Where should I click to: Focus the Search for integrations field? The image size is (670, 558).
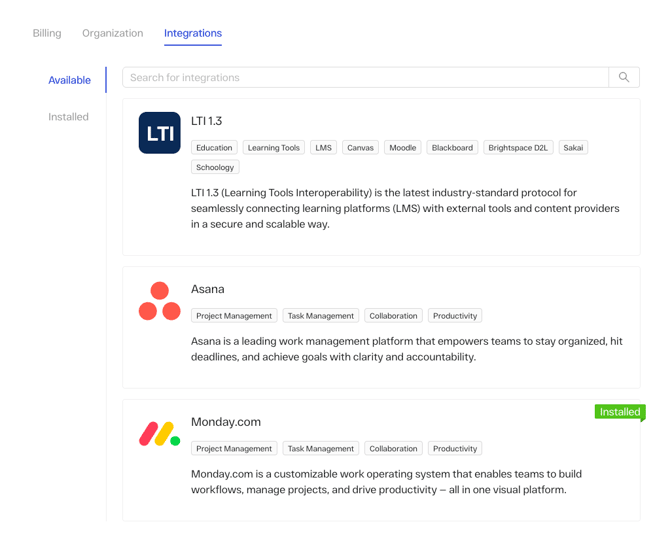tap(366, 77)
